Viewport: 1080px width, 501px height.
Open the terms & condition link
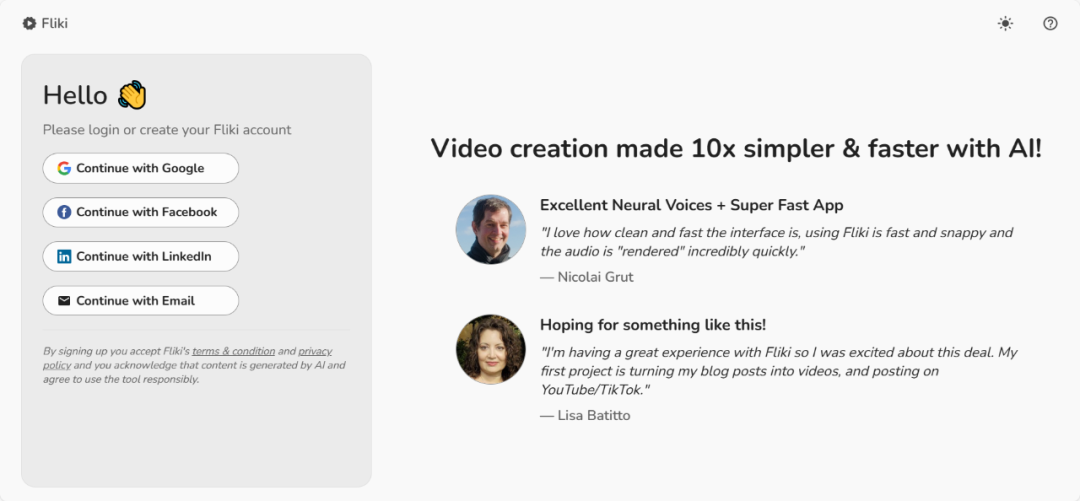233,351
